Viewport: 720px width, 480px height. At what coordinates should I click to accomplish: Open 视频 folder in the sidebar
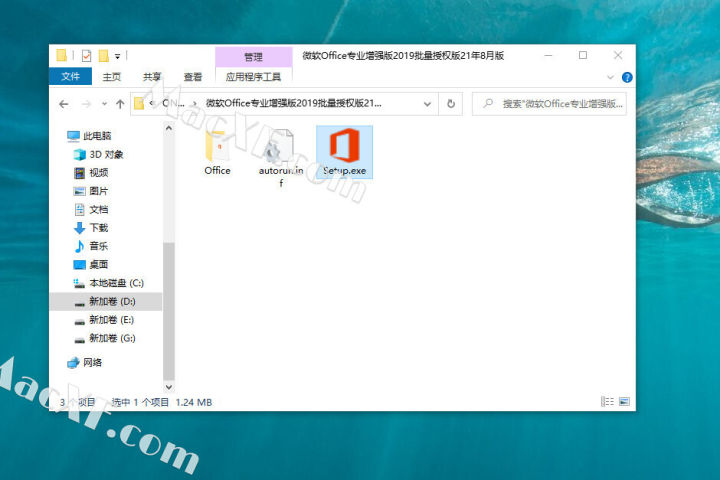click(x=91, y=173)
